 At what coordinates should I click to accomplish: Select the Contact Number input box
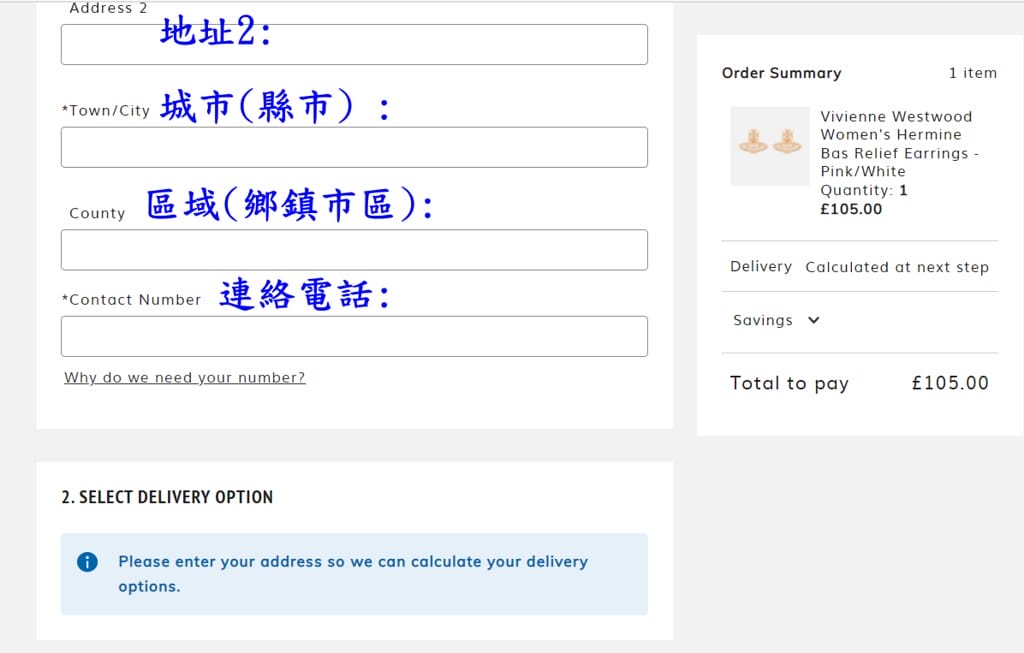point(354,336)
